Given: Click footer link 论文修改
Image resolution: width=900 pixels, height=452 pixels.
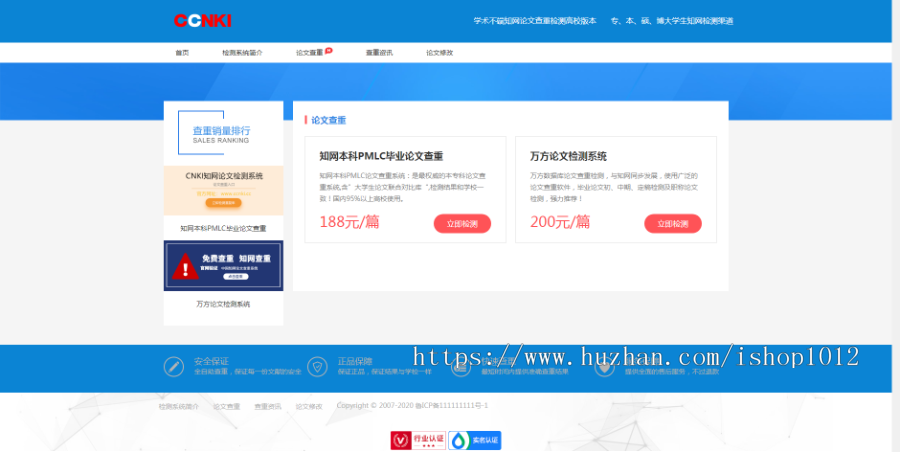Looking at the screenshot, I should click(x=309, y=406).
